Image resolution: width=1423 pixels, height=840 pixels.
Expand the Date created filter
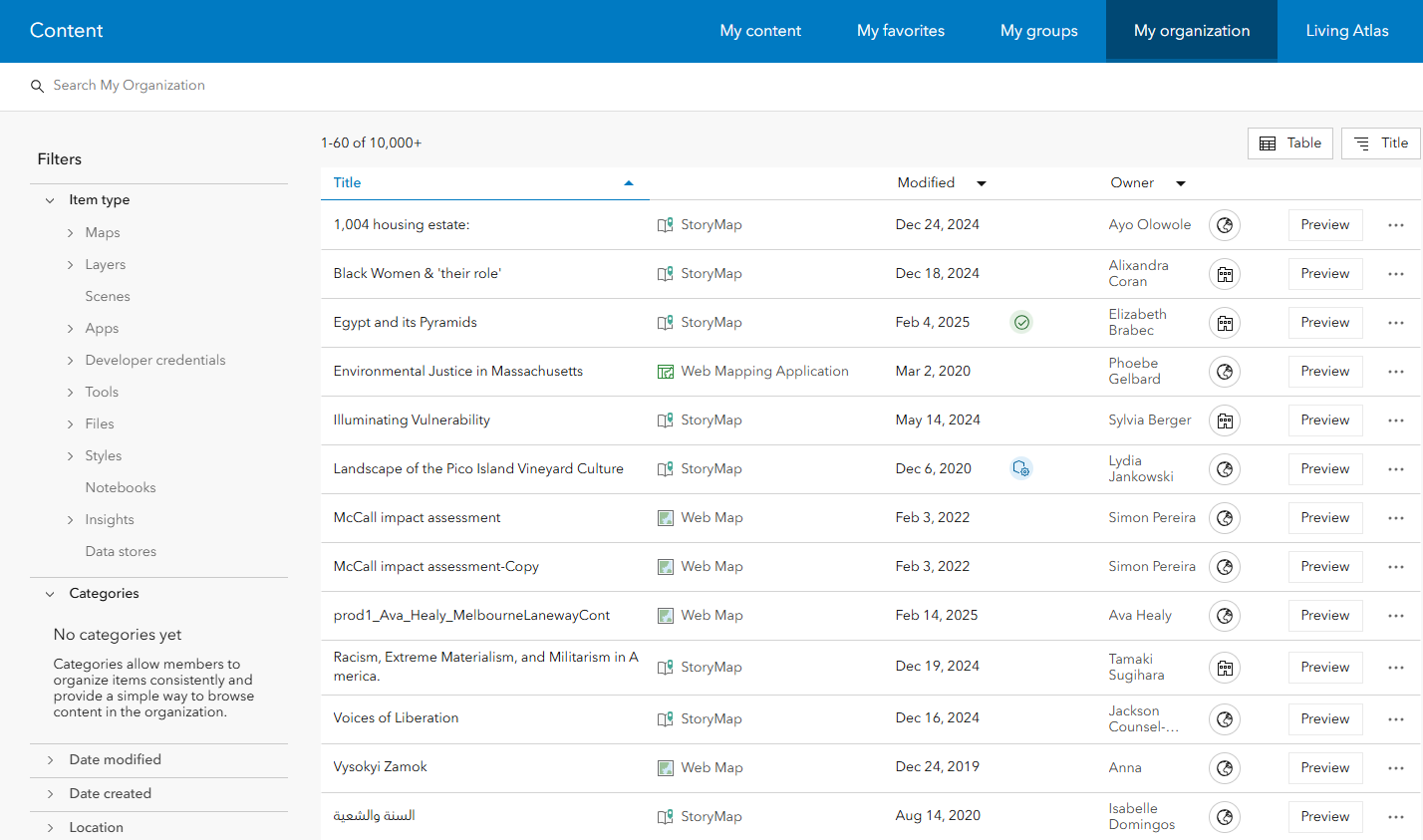click(50, 794)
